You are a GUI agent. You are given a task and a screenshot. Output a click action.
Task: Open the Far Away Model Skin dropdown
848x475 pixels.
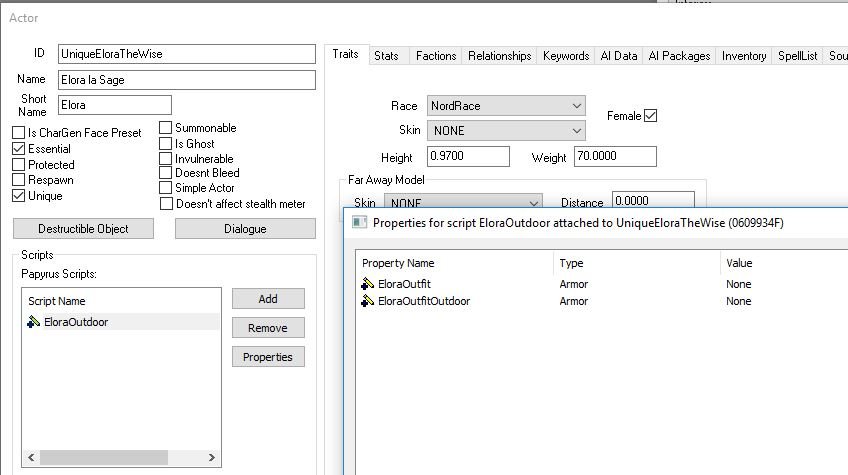[x=463, y=201]
